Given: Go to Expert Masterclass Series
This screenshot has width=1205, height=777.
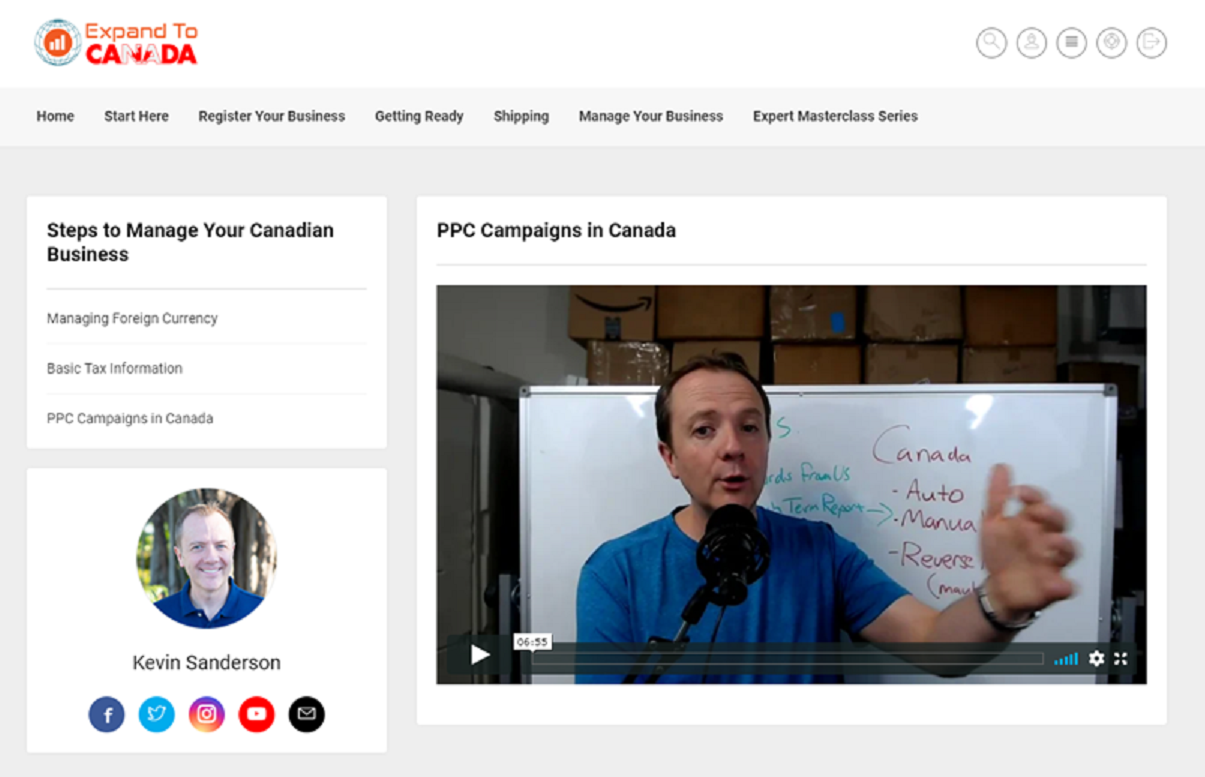Looking at the screenshot, I should coord(835,116).
